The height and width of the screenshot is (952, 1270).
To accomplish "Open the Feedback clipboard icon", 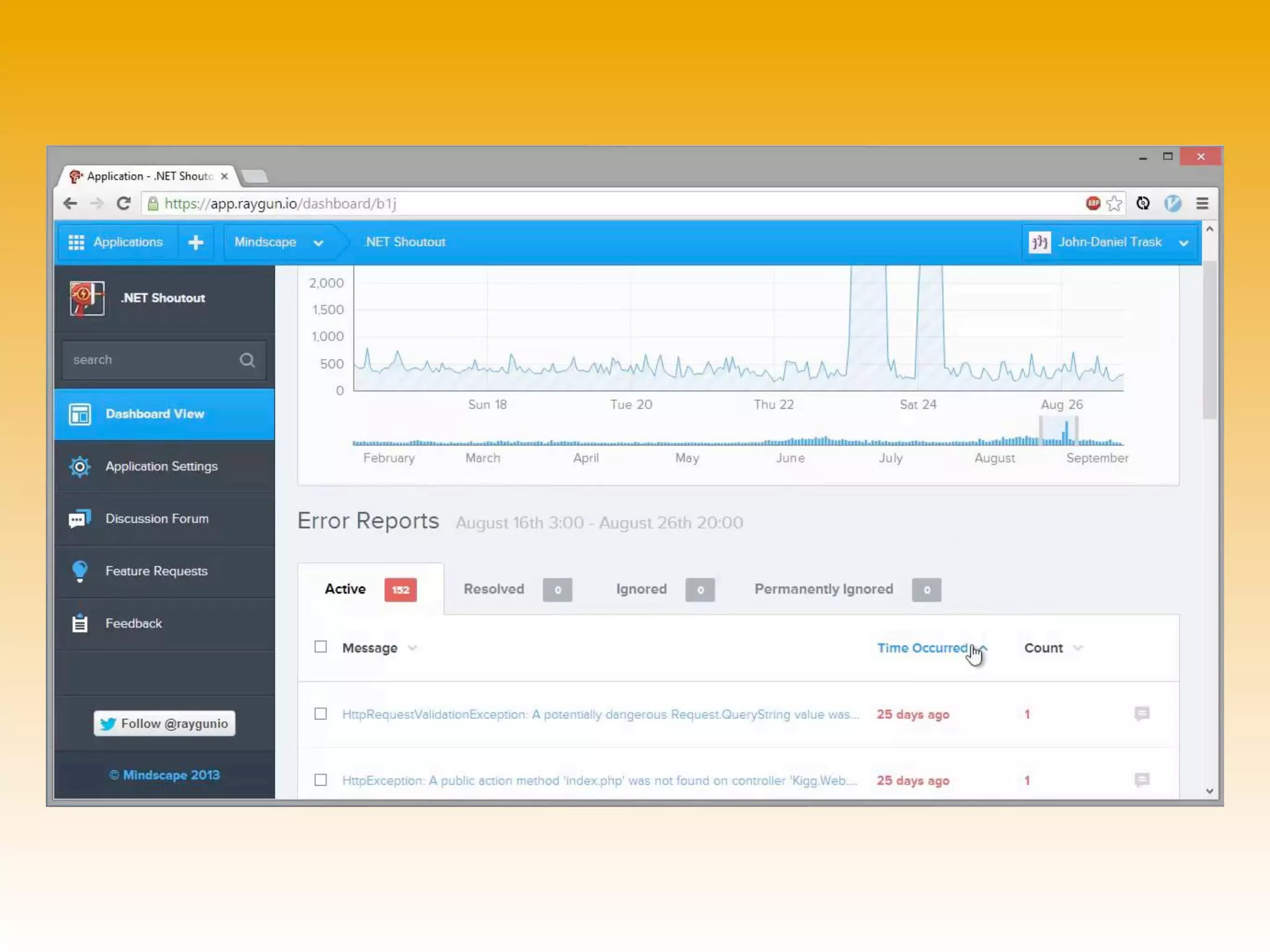I will pos(80,624).
